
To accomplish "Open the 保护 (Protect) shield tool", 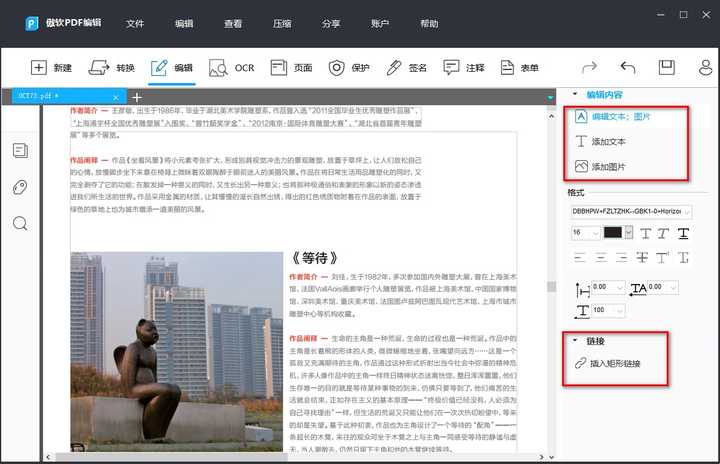I will tap(349, 68).
